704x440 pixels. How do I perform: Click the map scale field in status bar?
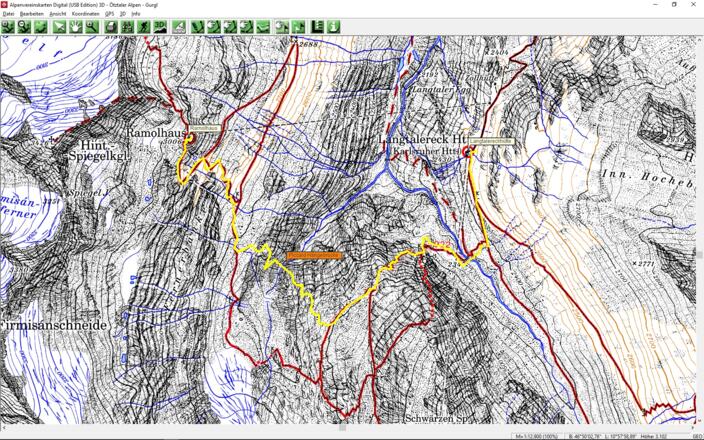[537, 436]
